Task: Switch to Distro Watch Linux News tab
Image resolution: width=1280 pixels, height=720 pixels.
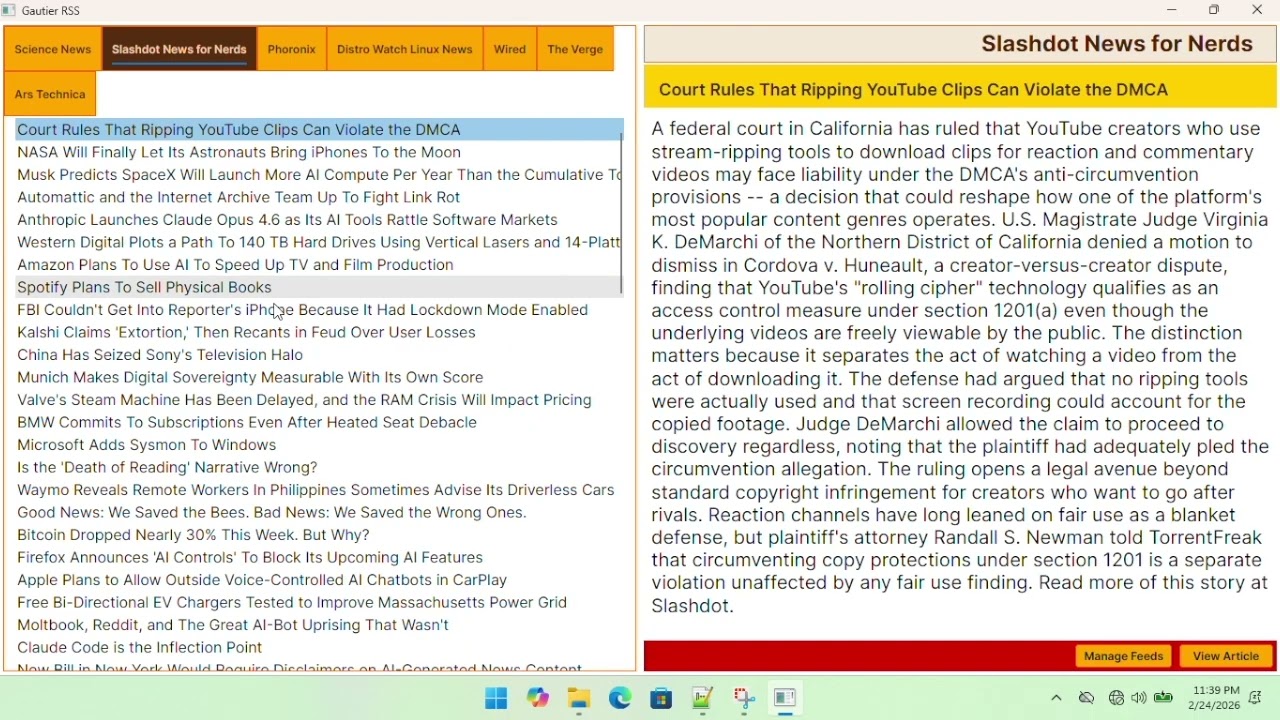Action: coord(405,50)
